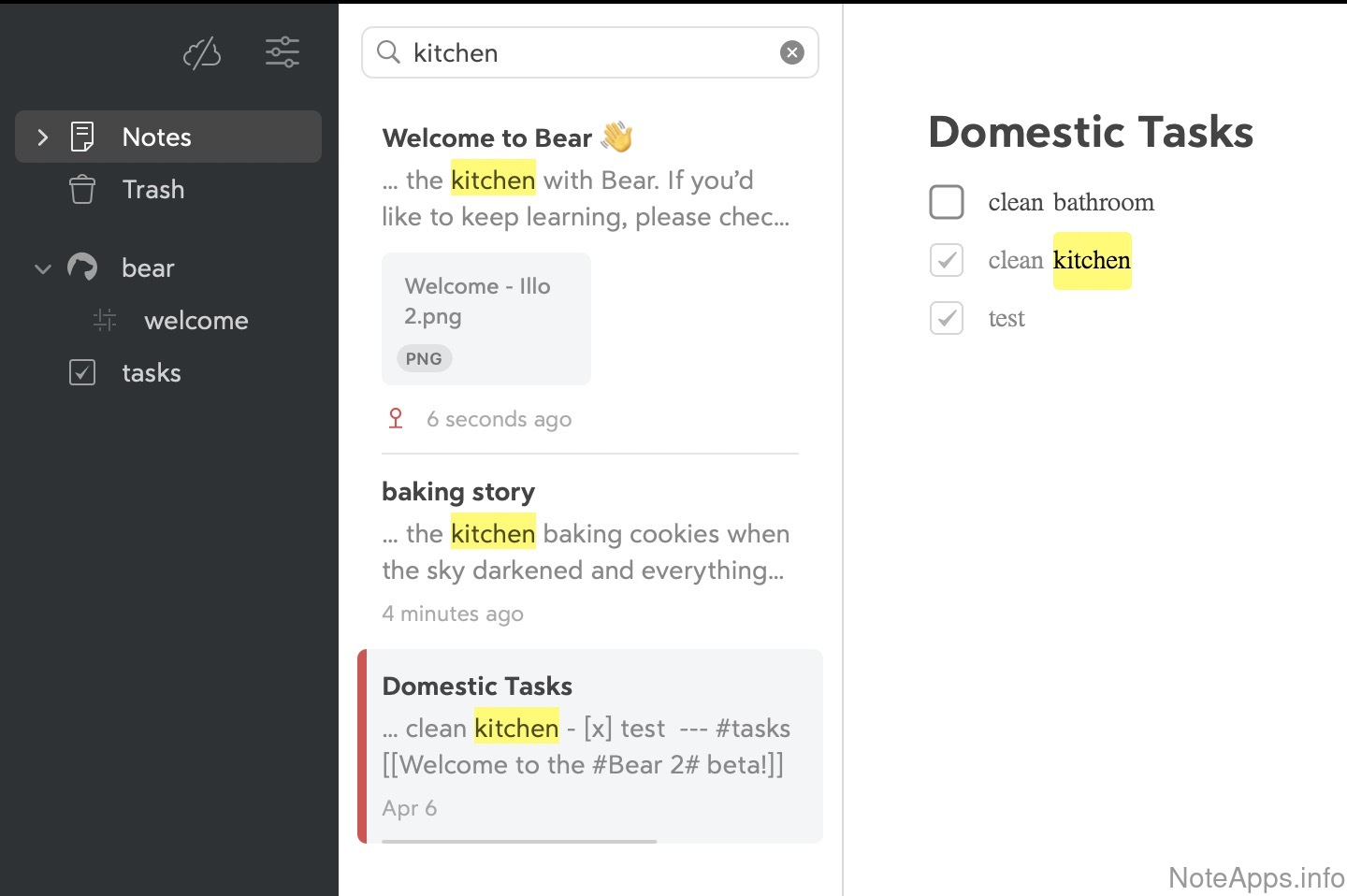Click the welcome subtag icon
The width and height of the screenshot is (1347, 896).
[x=105, y=321]
